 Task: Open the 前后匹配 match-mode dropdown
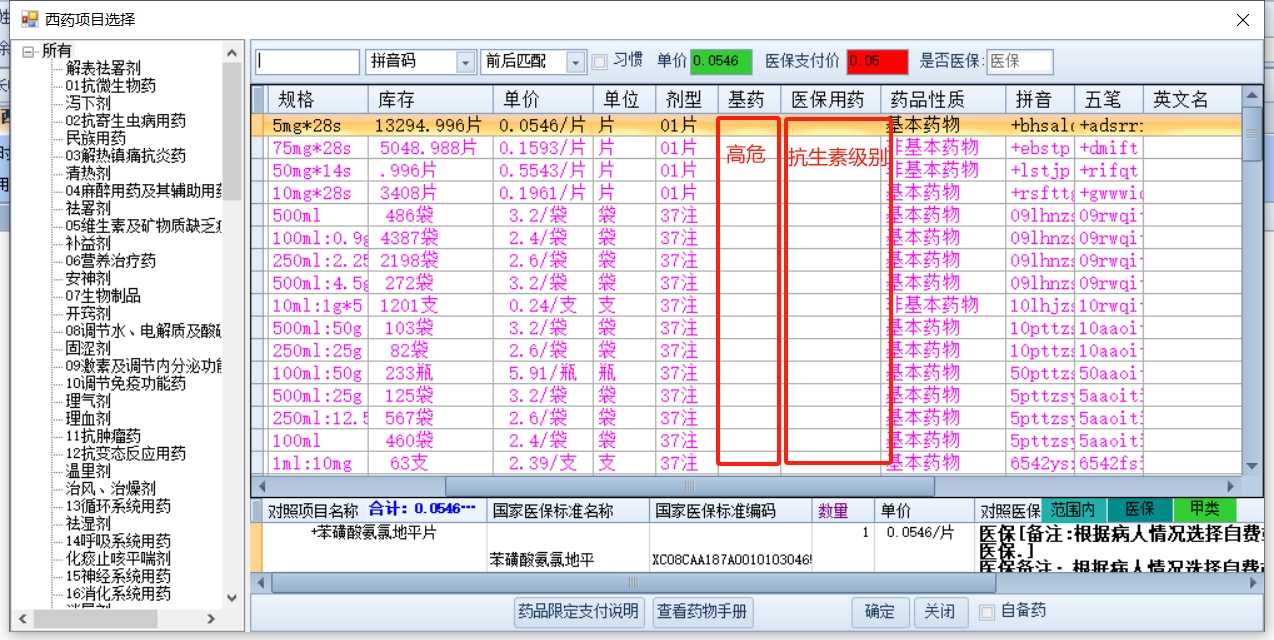pos(576,62)
